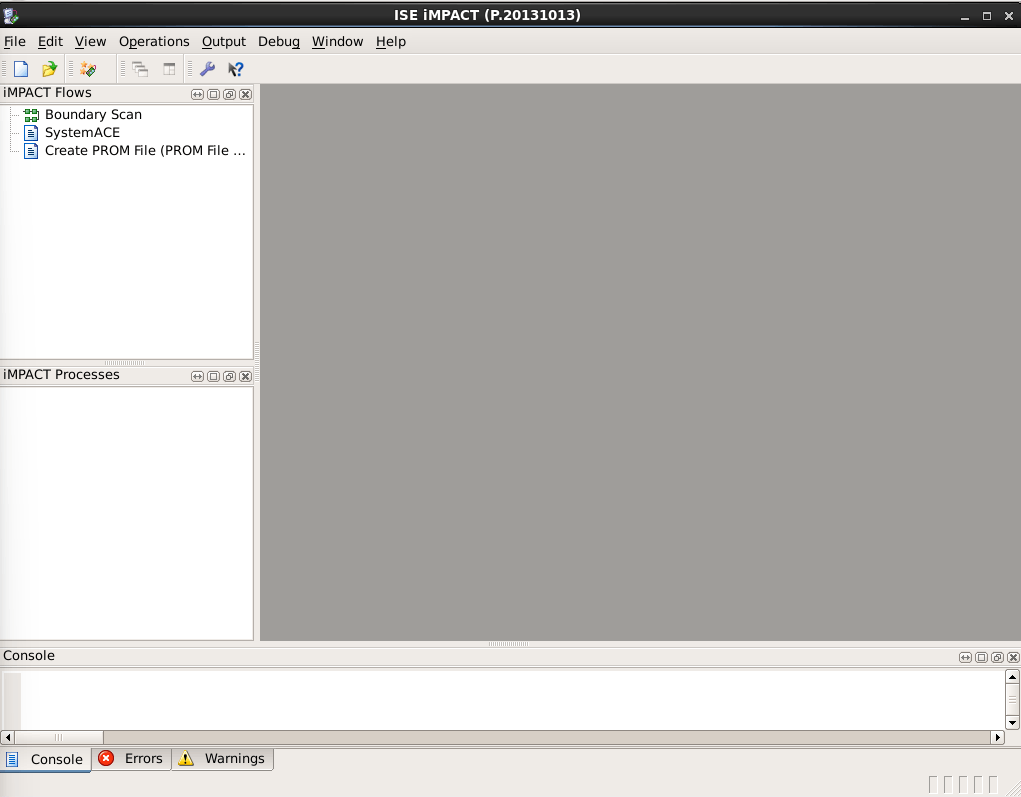
Task: Switch to the Warnings tab
Action: pos(223,759)
